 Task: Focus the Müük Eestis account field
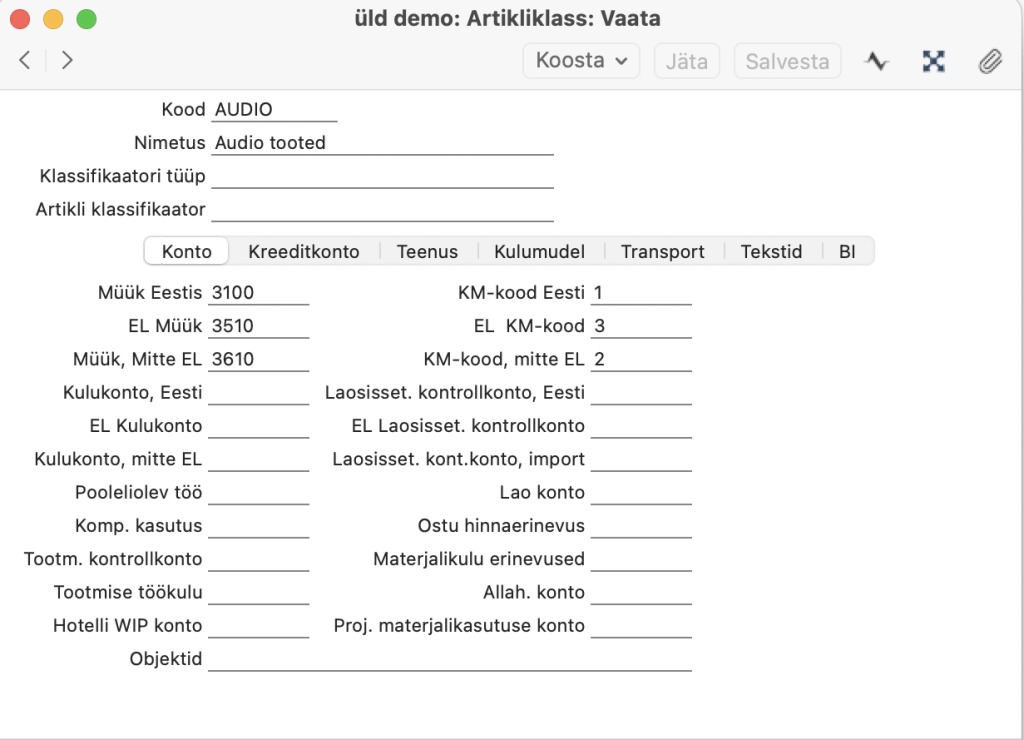(258, 293)
